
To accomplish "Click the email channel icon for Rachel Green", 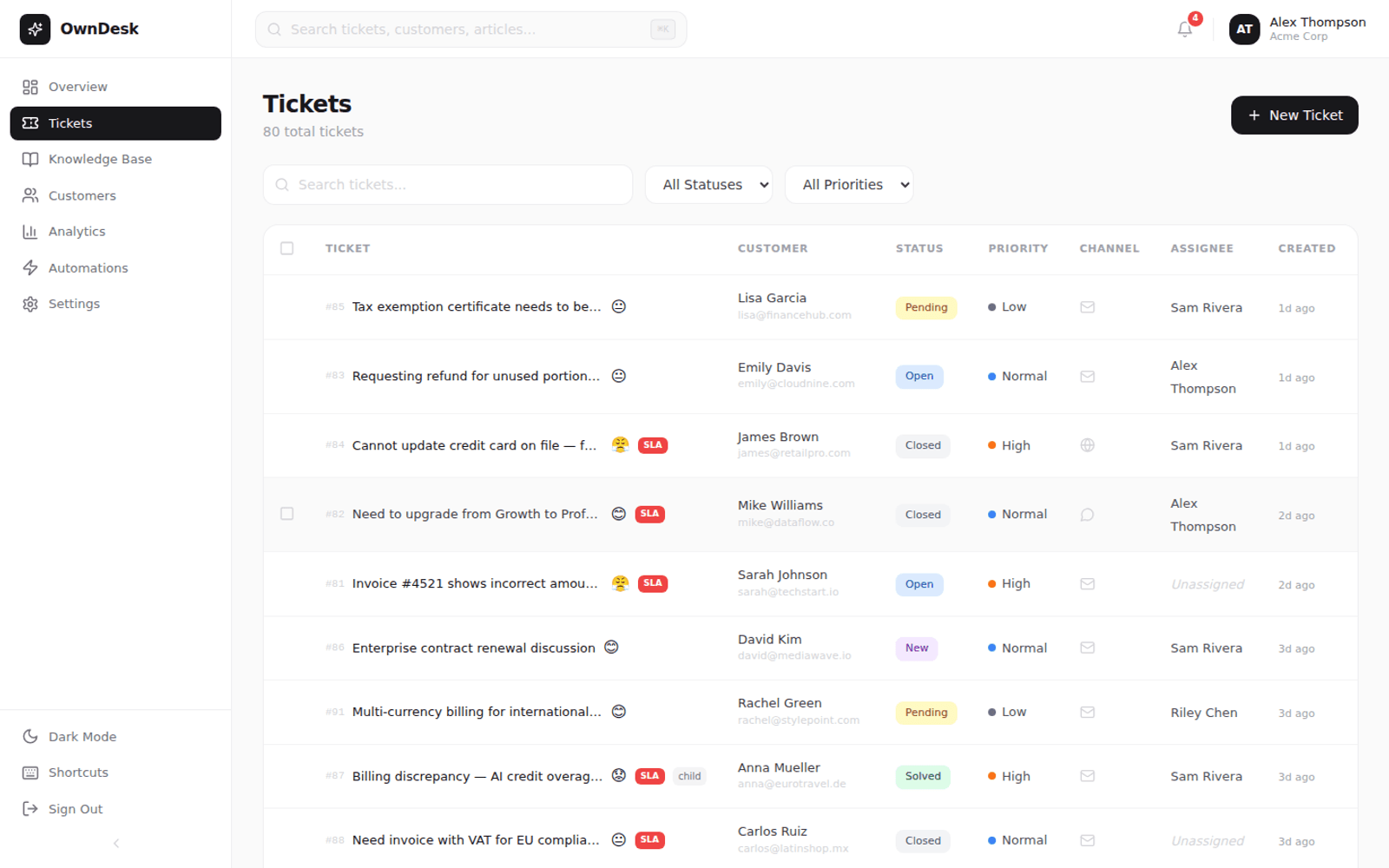I will pyautogui.click(x=1087, y=712).
